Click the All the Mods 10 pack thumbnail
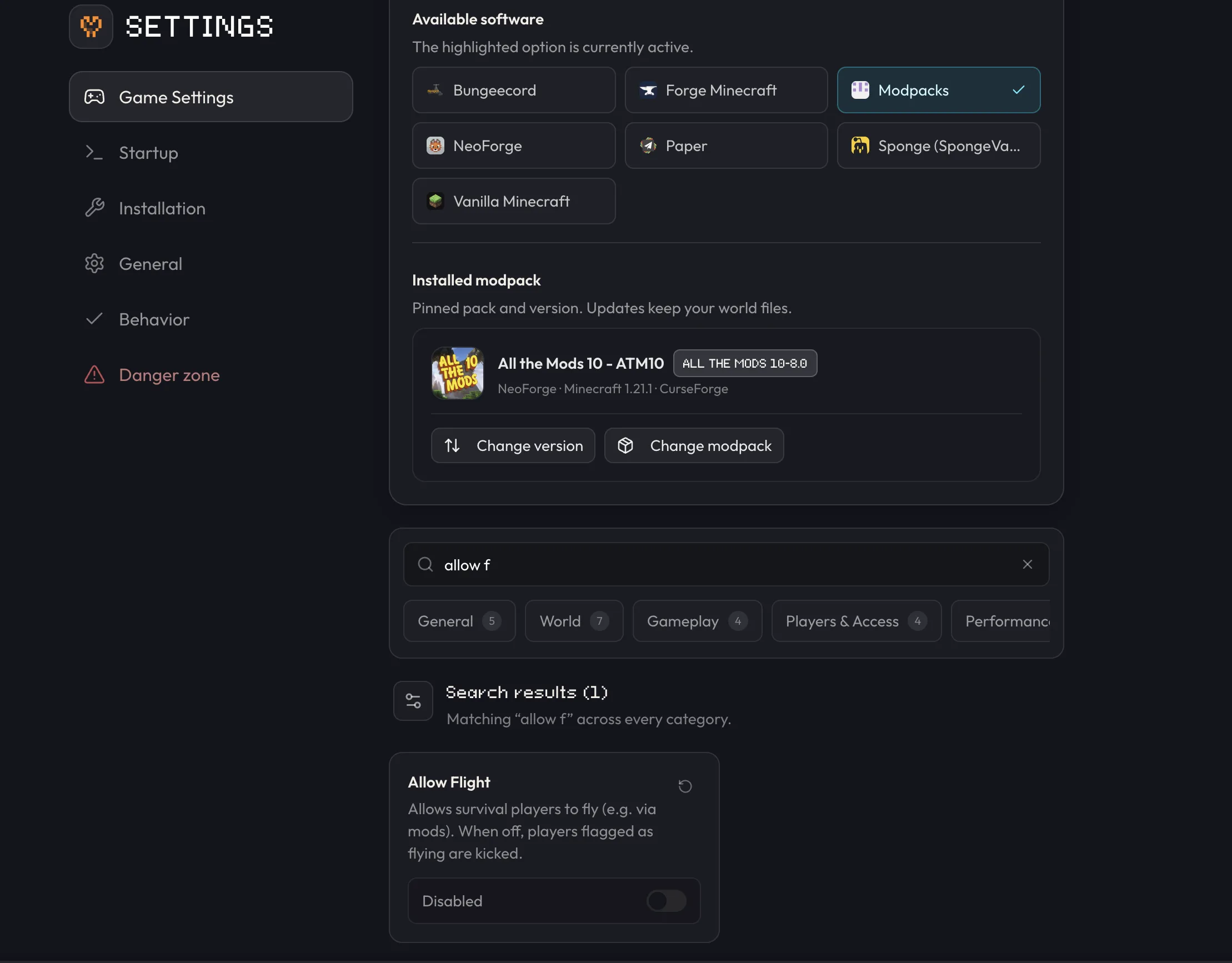Image resolution: width=1232 pixels, height=963 pixels. coord(458,373)
